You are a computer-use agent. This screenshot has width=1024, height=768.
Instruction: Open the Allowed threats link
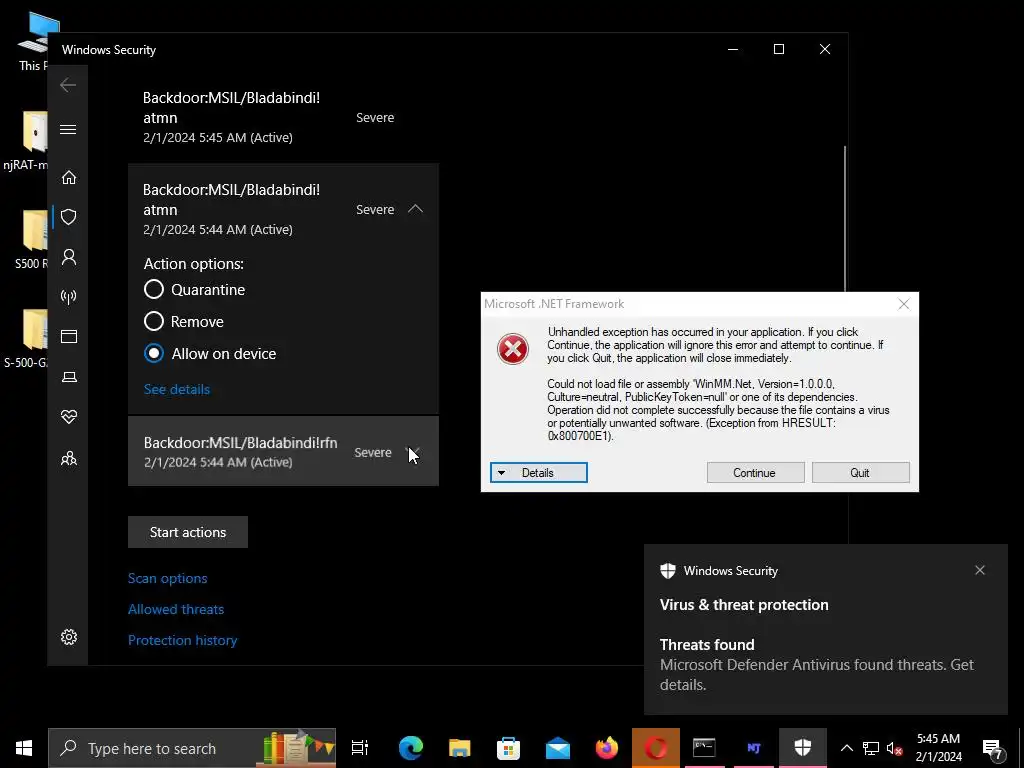click(176, 609)
